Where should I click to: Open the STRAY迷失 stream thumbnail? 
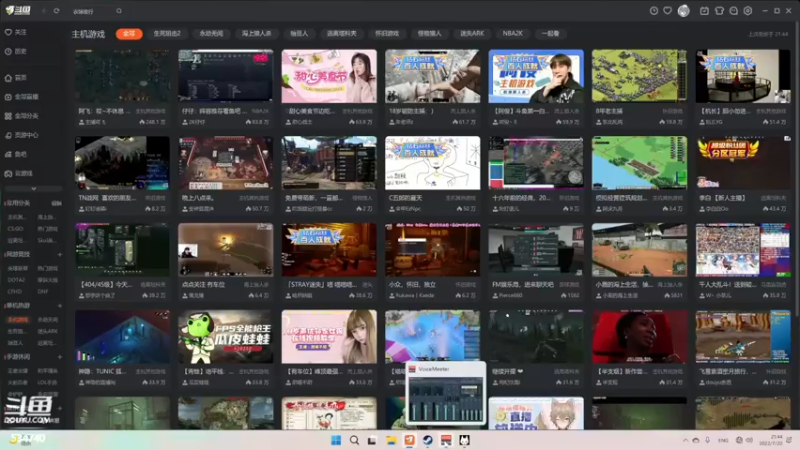[x=329, y=250]
